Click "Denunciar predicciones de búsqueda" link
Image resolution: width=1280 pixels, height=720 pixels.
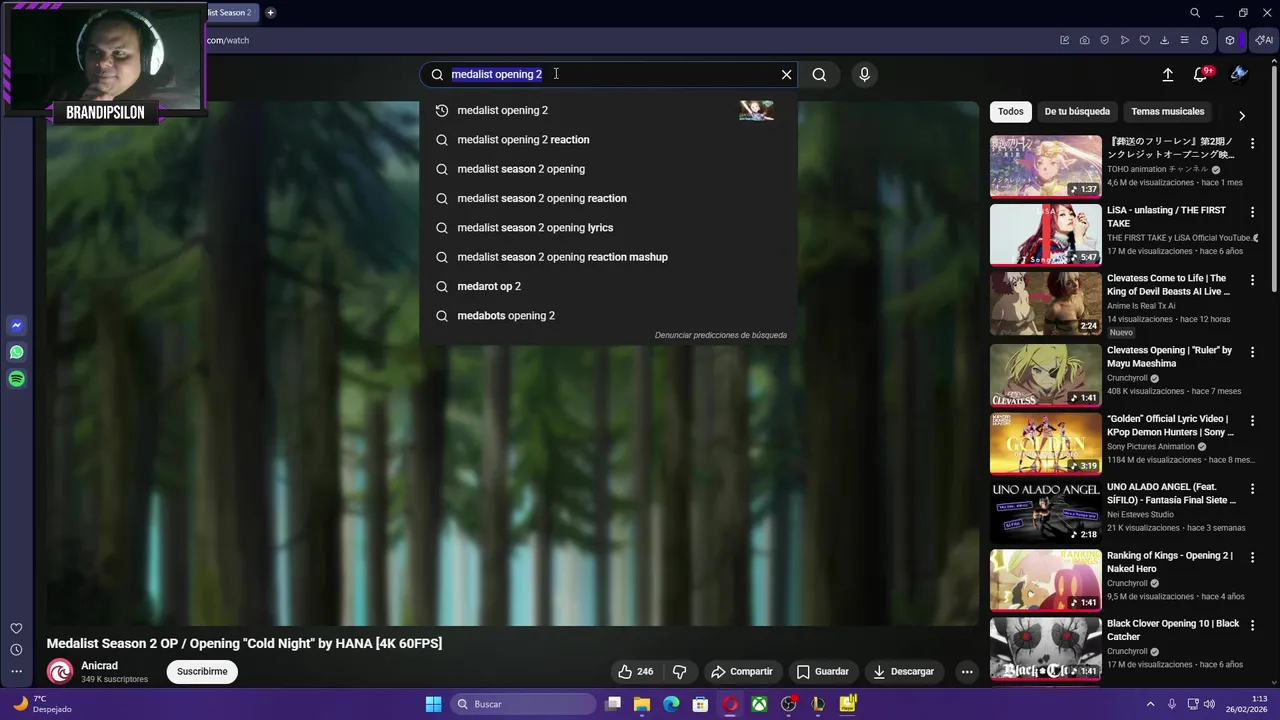click(720, 335)
